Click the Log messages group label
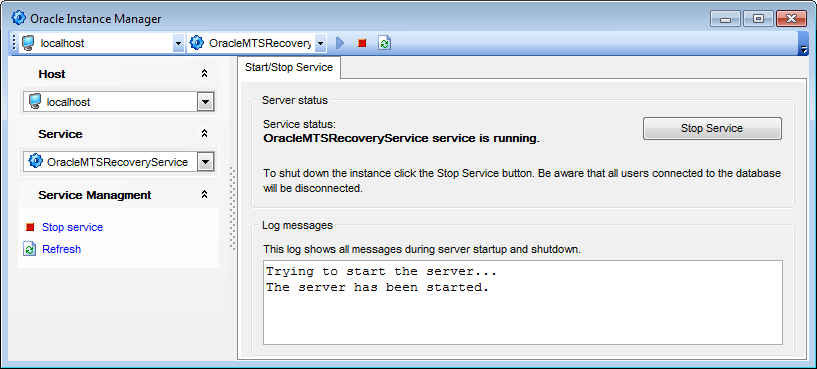 [x=297, y=225]
